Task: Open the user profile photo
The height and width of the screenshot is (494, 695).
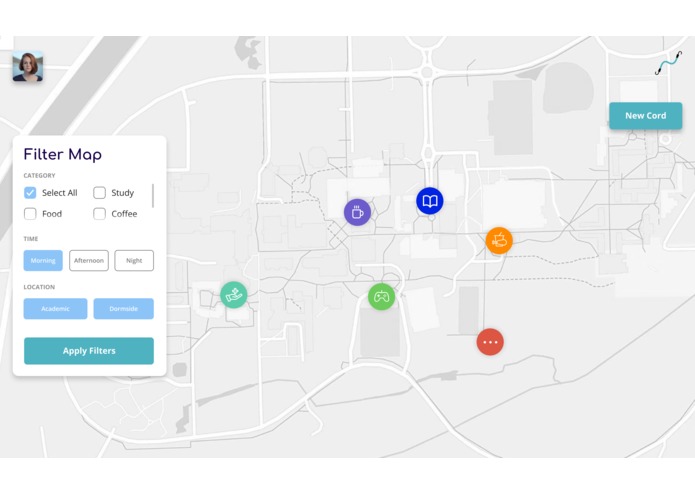Action: point(27,66)
